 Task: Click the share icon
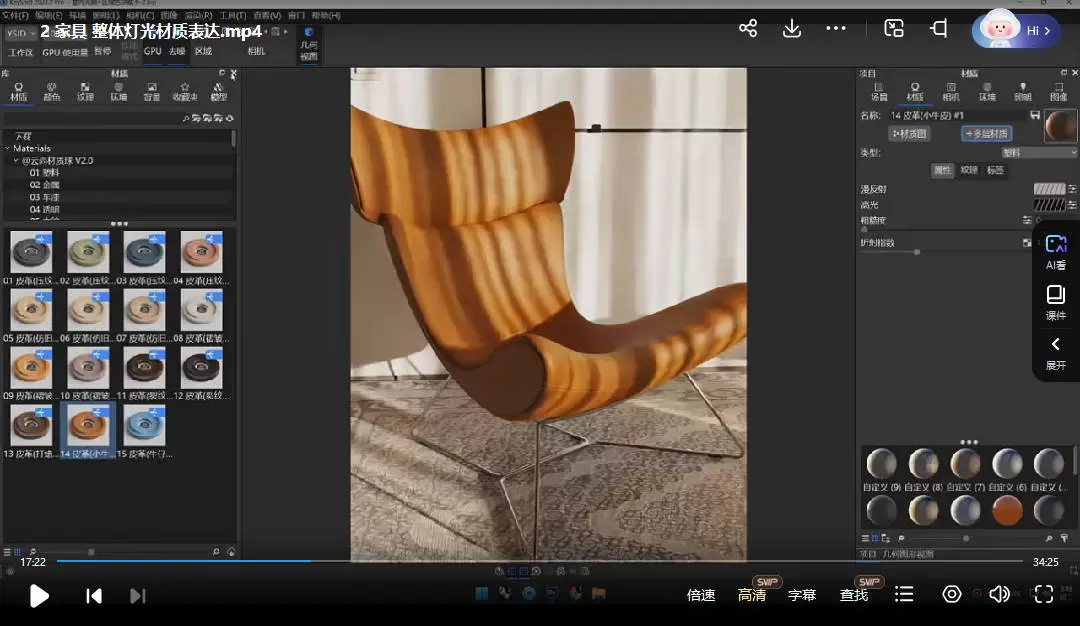[748, 28]
